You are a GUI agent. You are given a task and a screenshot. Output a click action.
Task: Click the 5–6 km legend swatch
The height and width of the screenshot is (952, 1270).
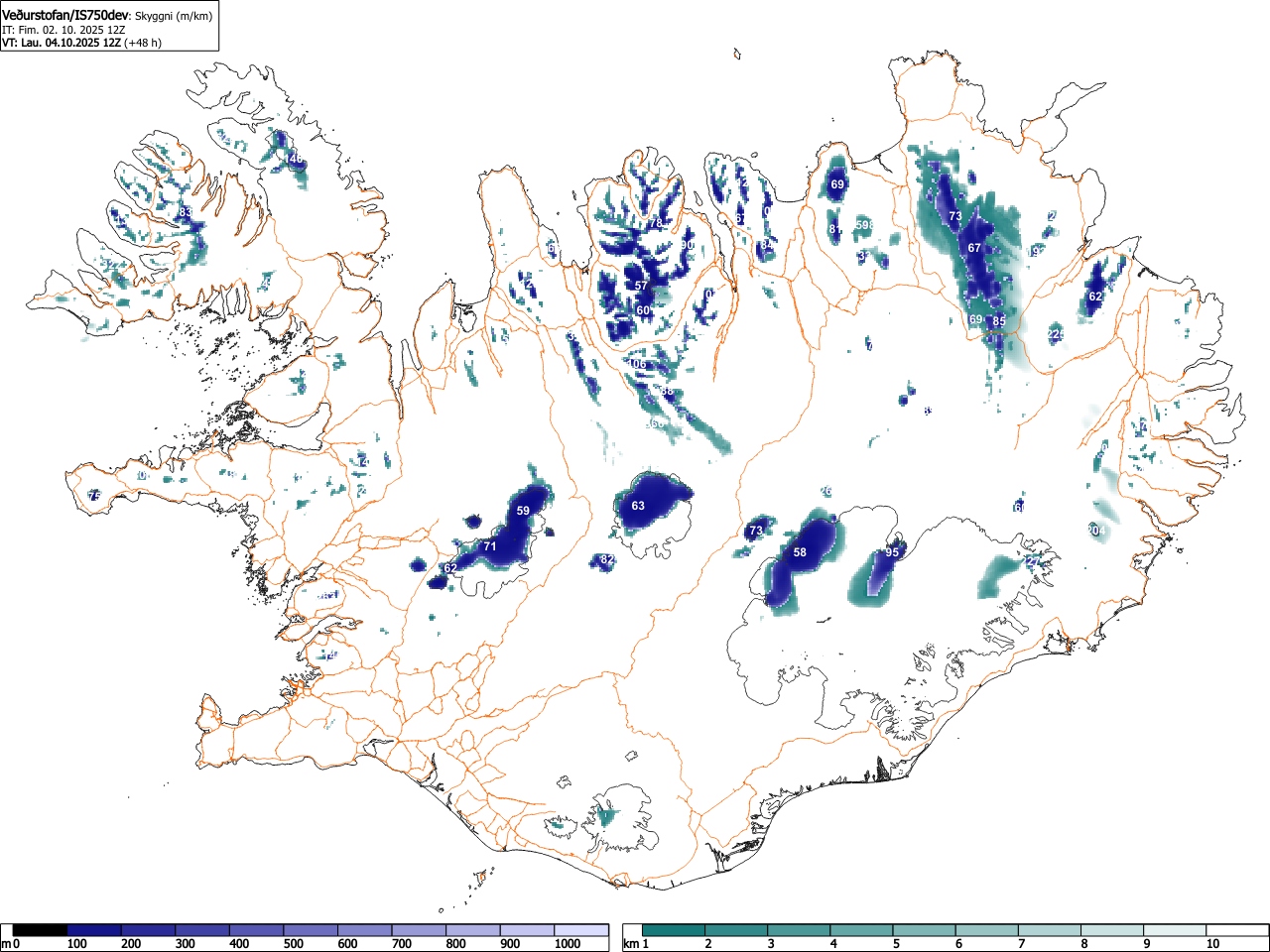click(x=925, y=930)
